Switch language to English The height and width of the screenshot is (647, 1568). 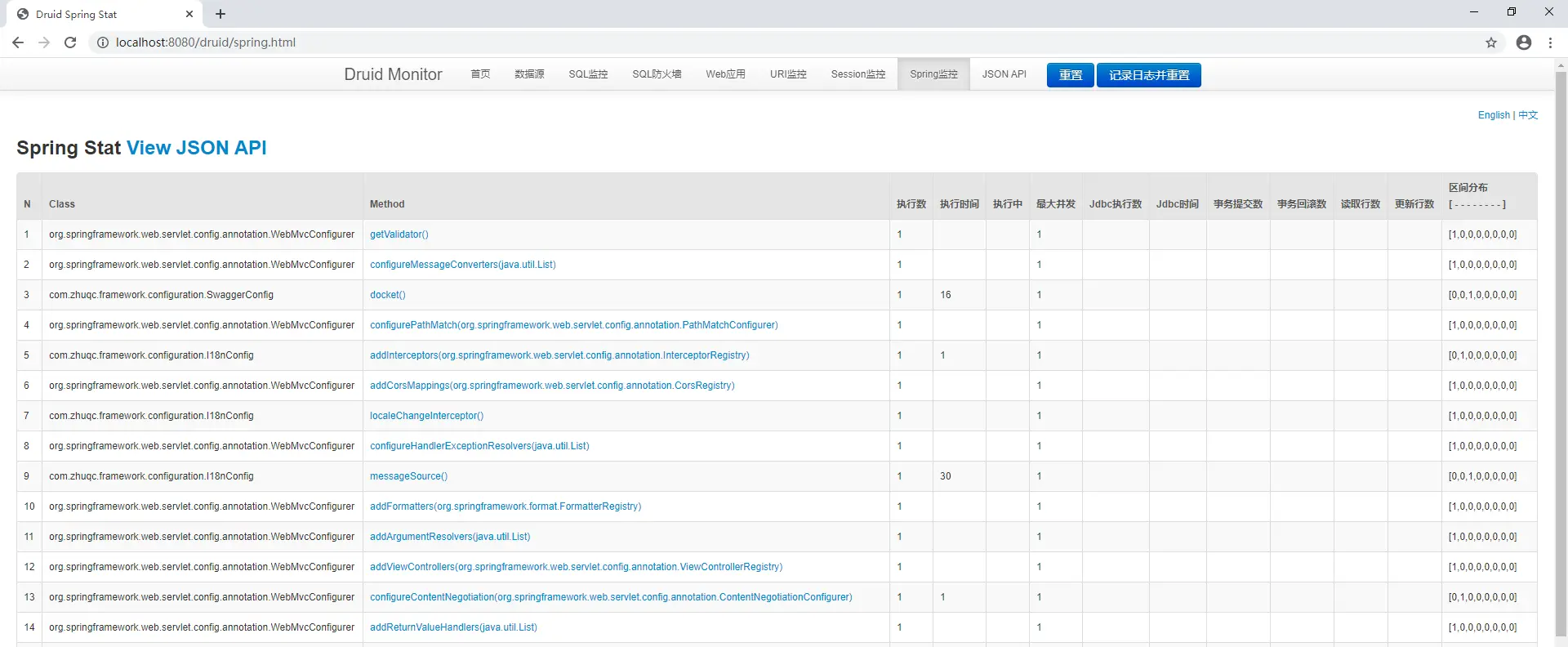coord(1494,115)
